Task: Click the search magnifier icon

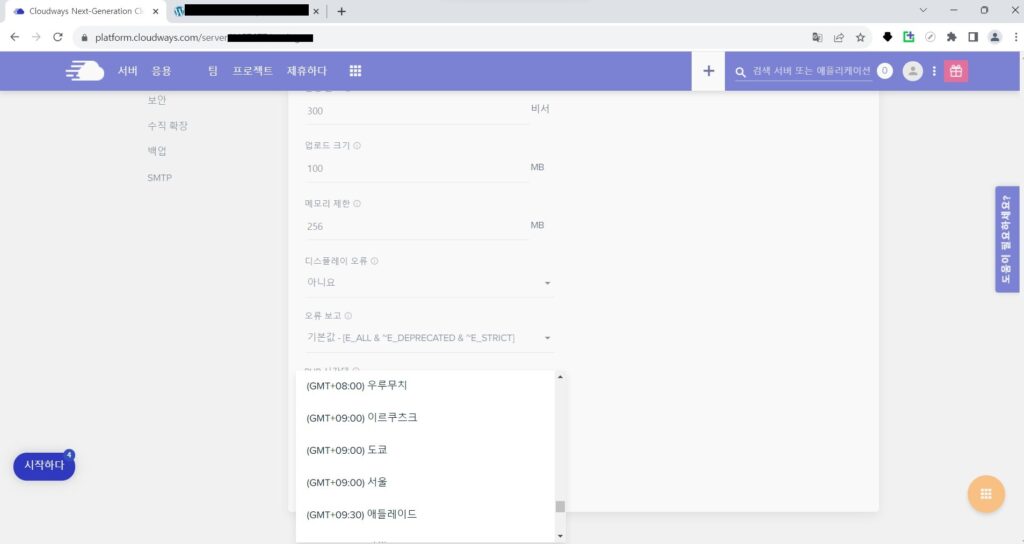Action: (741, 72)
